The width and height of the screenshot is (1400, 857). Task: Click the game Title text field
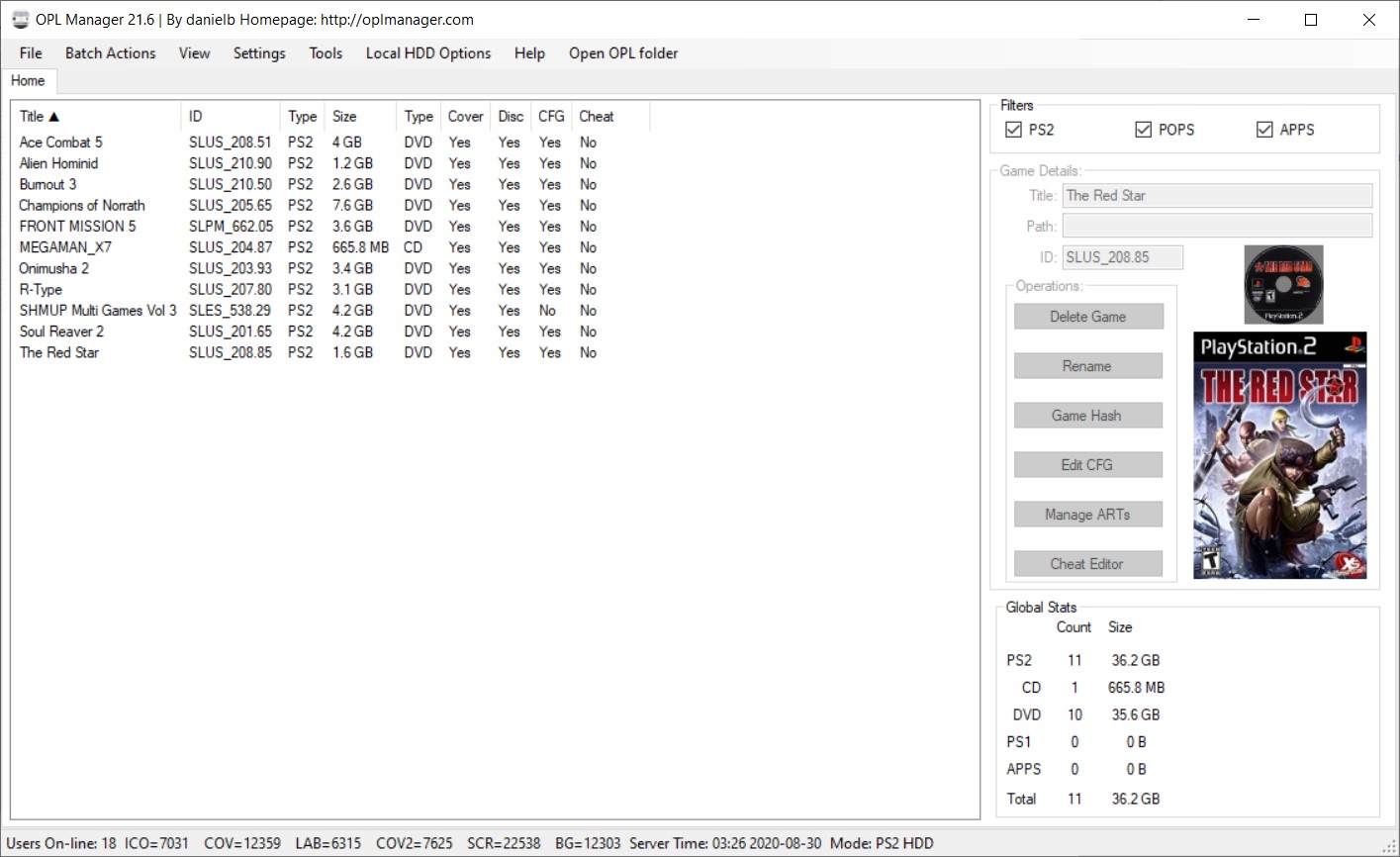(x=1218, y=196)
